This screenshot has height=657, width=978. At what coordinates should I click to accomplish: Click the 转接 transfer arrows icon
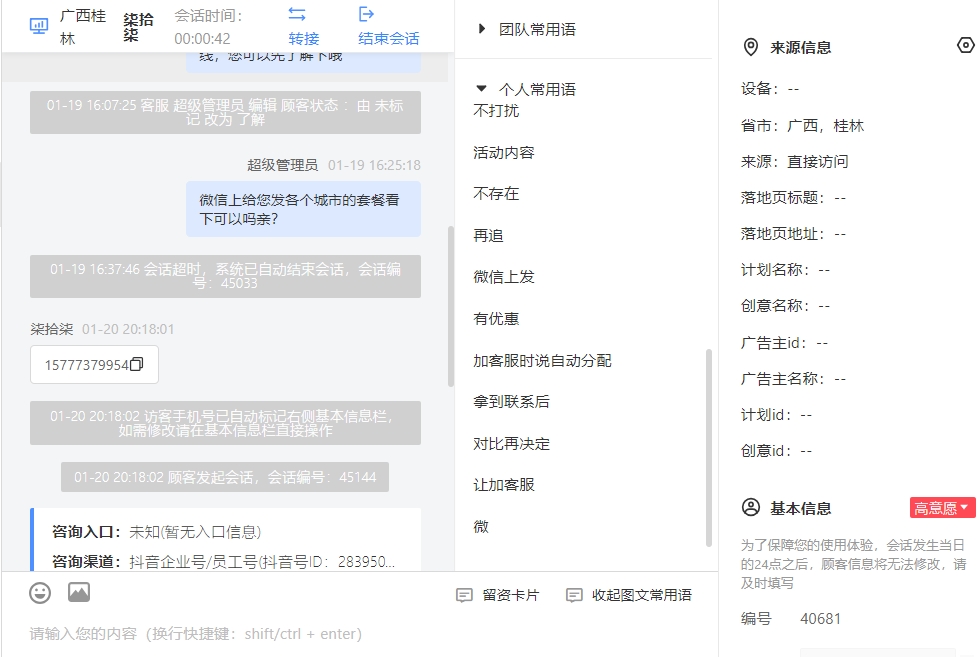[x=297, y=14]
